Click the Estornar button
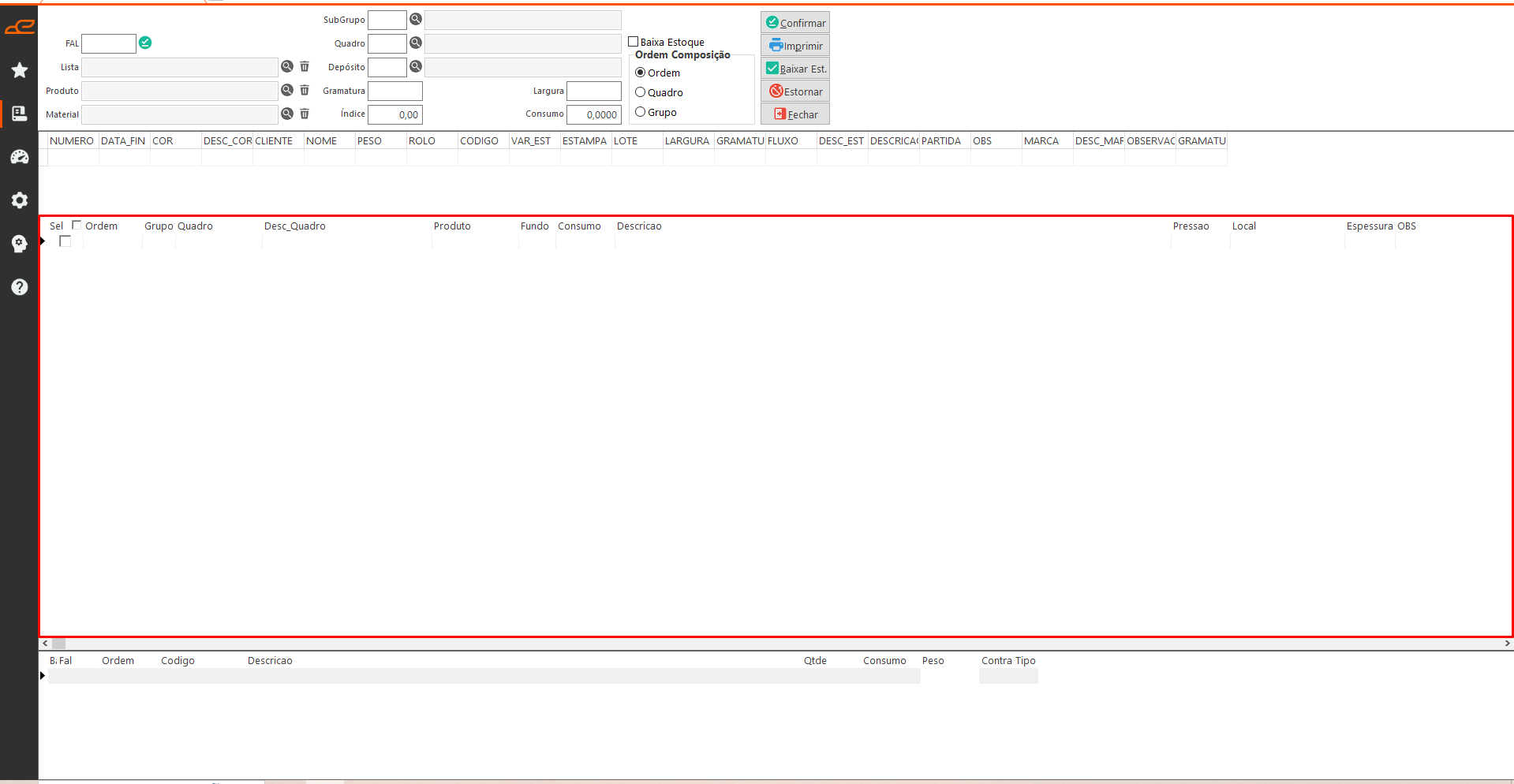The width and height of the screenshot is (1514, 784). (x=795, y=91)
